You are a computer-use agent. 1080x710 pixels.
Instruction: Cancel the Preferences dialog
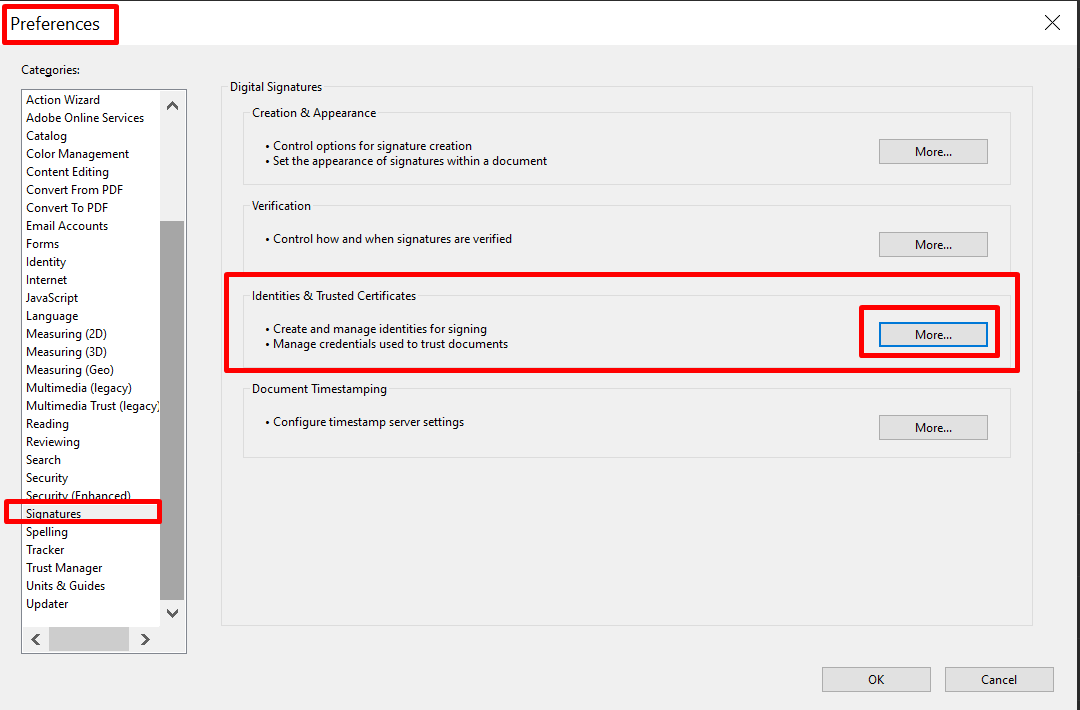click(999, 680)
